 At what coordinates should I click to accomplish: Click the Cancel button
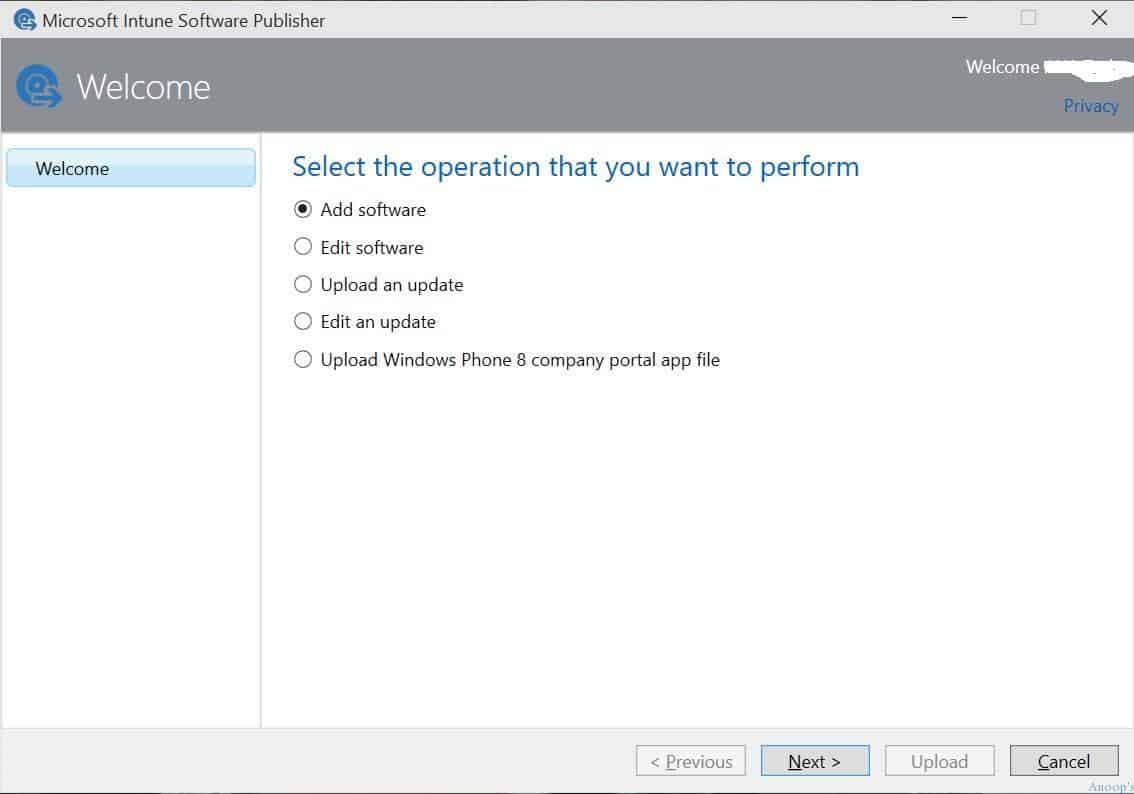tap(1064, 761)
